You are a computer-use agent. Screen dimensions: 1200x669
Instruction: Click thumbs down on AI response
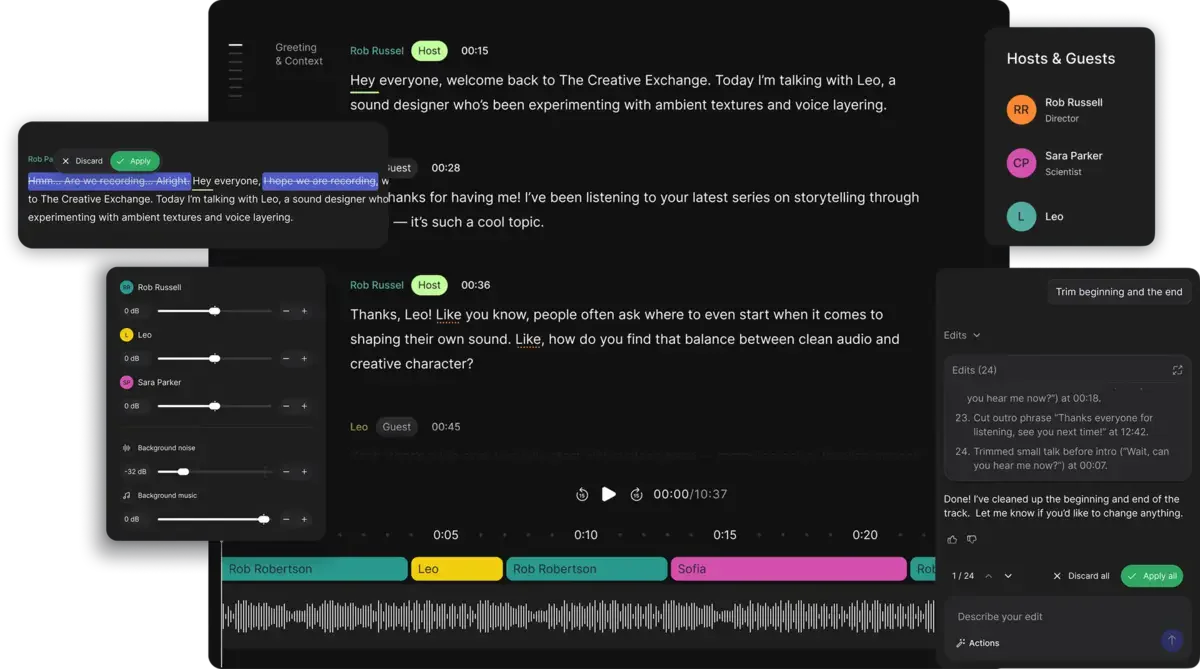coord(971,540)
